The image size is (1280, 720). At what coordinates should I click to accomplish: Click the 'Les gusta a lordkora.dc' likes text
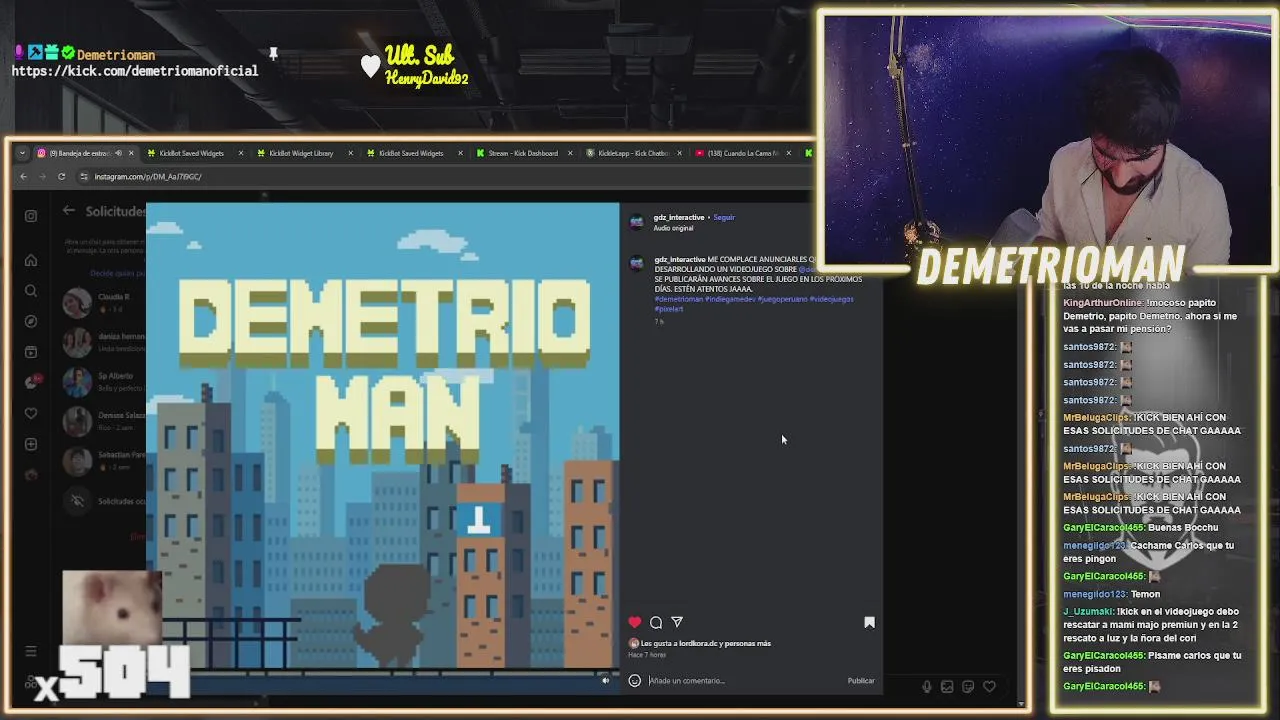[705, 643]
